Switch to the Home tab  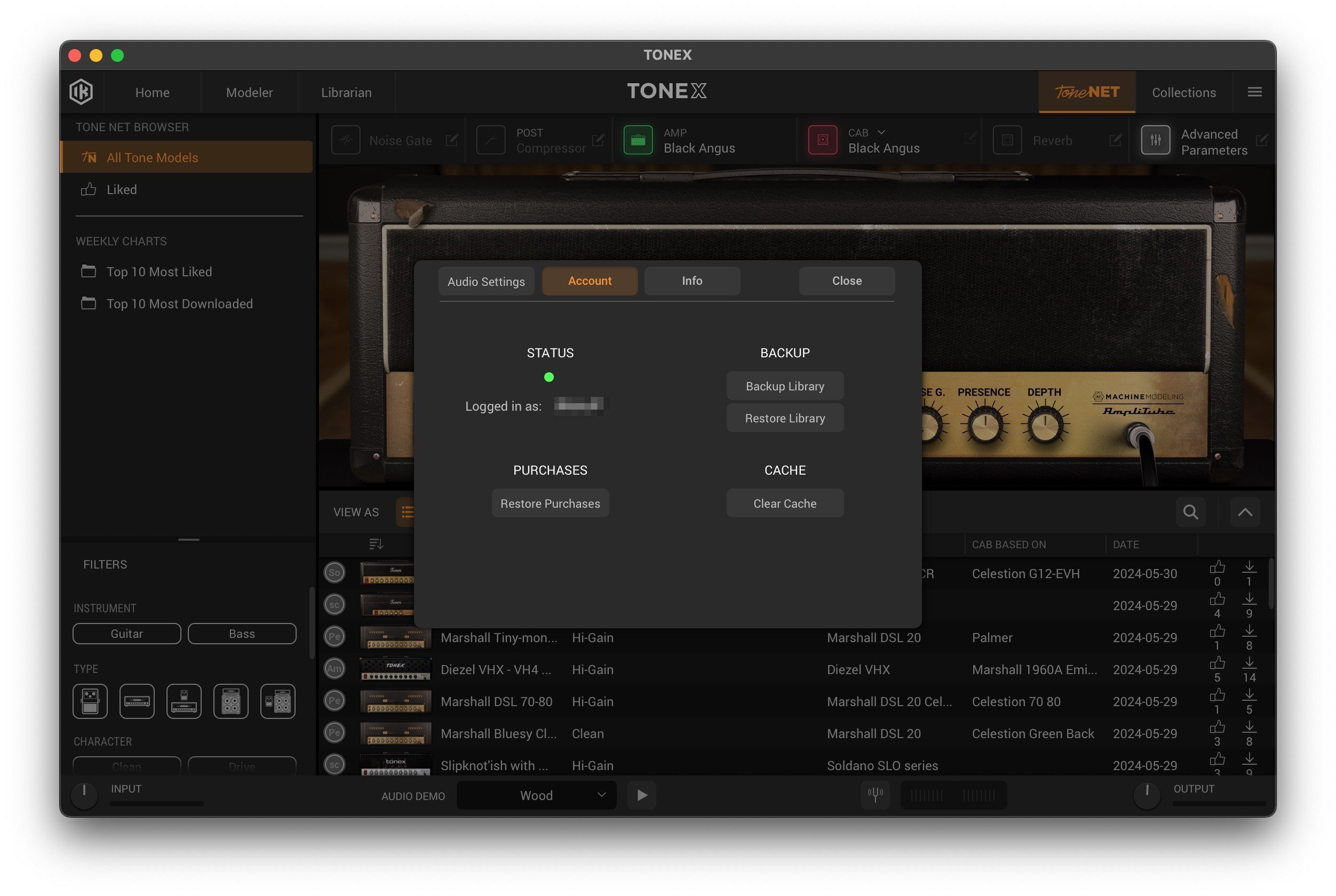152,92
